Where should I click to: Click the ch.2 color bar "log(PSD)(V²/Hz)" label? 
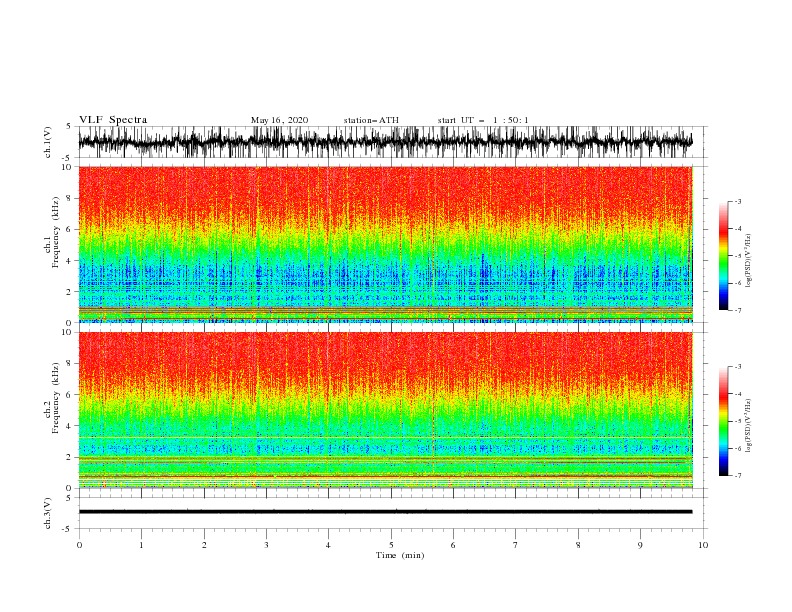pyautogui.click(x=748, y=425)
